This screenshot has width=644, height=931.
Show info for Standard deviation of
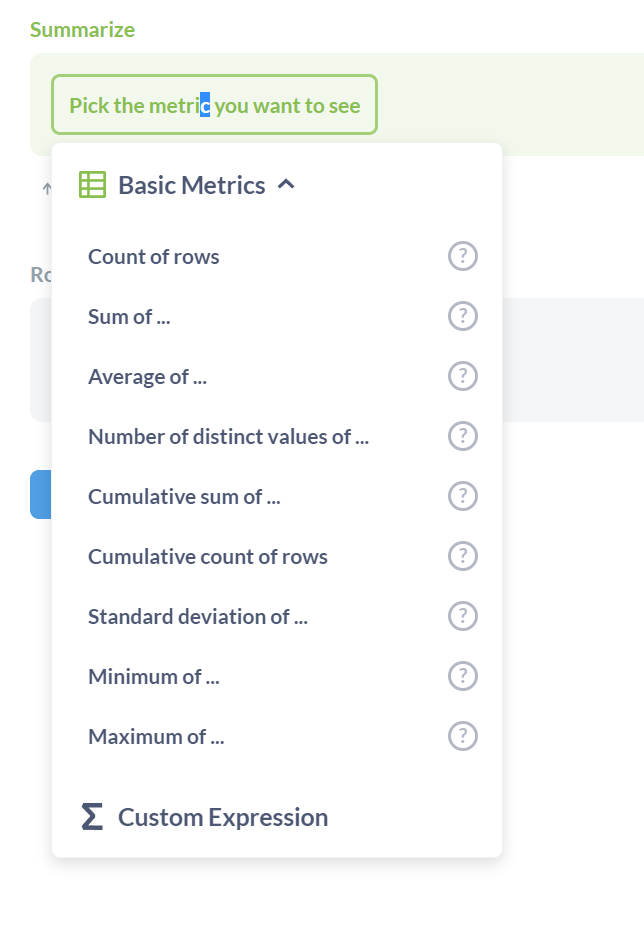(x=462, y=617)
